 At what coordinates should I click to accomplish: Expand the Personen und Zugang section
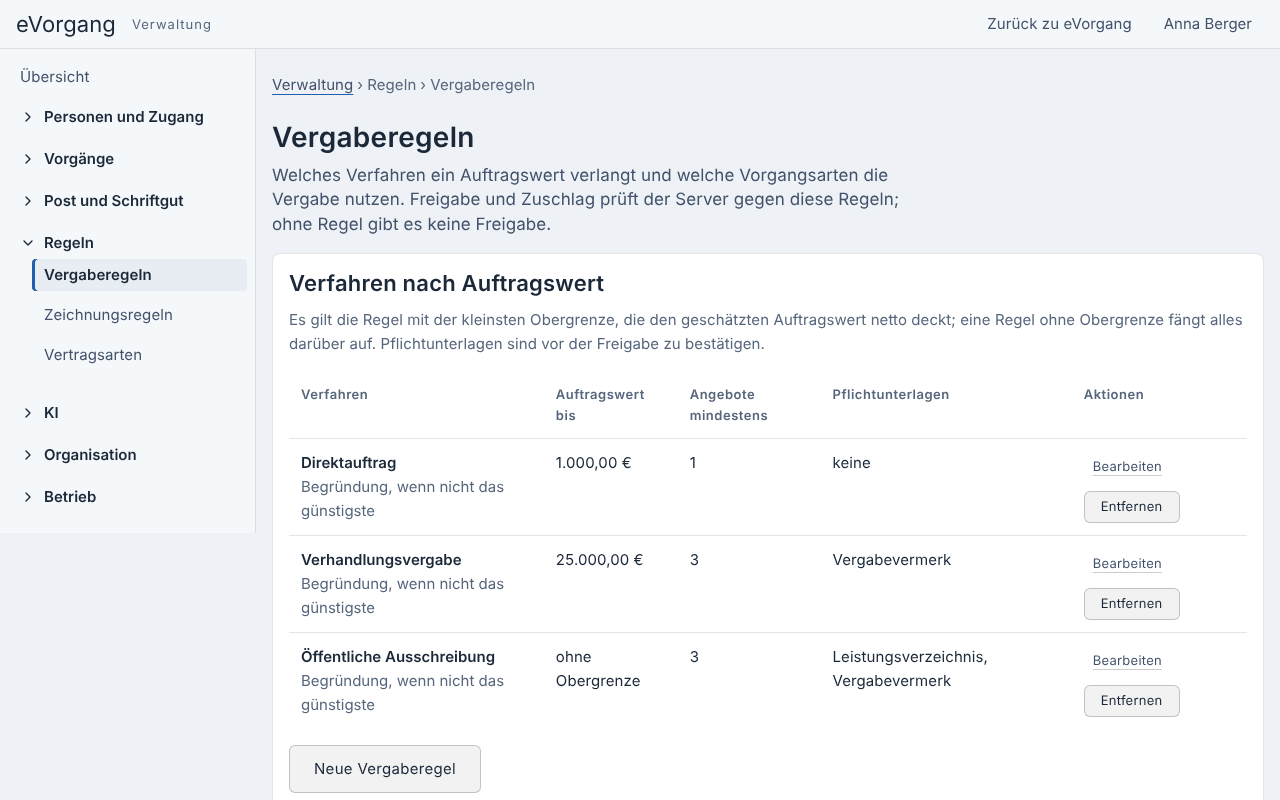pyautogui.click(x=127, y=117)
